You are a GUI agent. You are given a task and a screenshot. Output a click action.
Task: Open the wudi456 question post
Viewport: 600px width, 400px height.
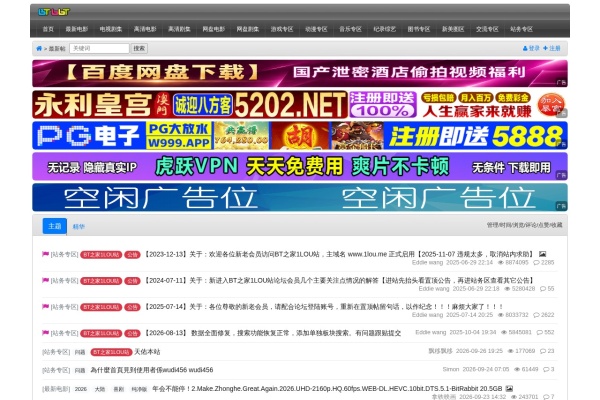pos(152,370)
